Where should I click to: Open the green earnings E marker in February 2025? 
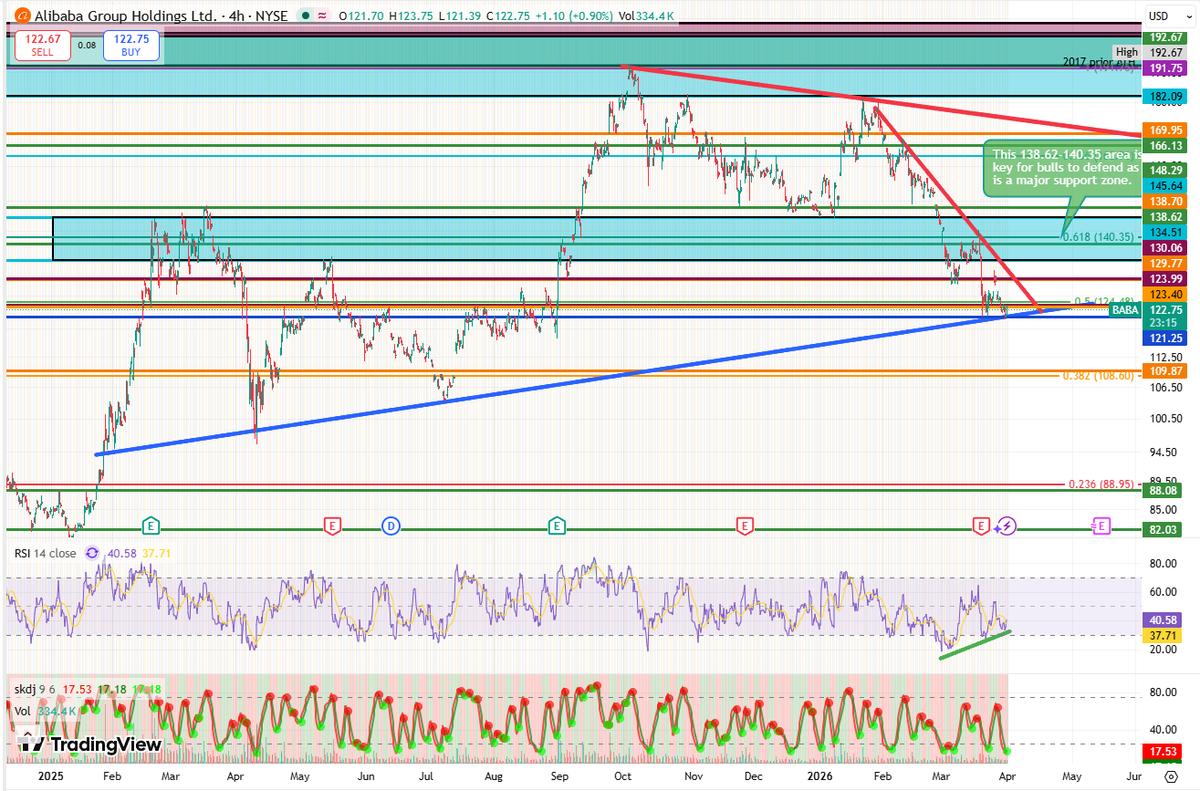click(x=151, y=525)
